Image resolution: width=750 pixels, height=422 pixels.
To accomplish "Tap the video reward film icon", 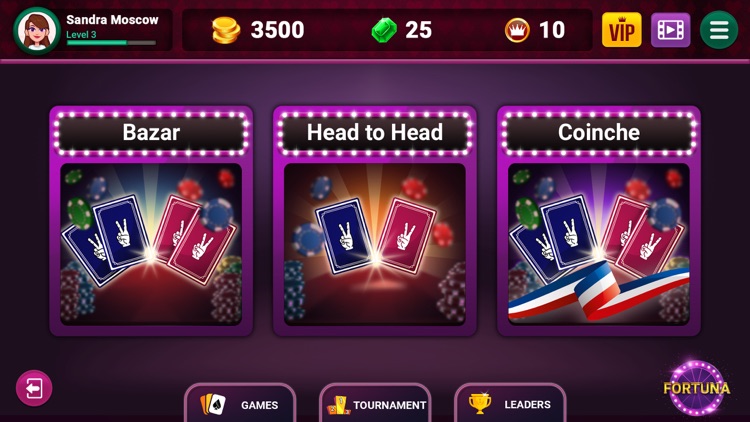I will pos(671,30).
